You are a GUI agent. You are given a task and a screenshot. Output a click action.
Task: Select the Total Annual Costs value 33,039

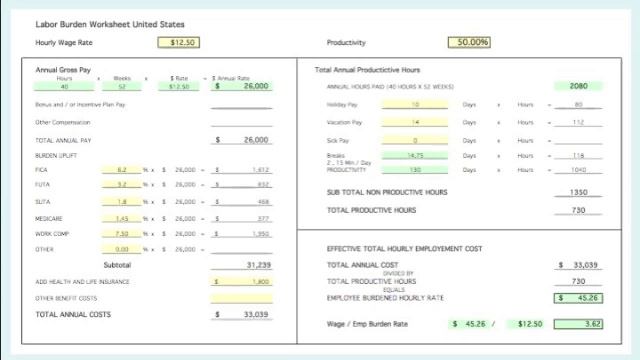242,315
